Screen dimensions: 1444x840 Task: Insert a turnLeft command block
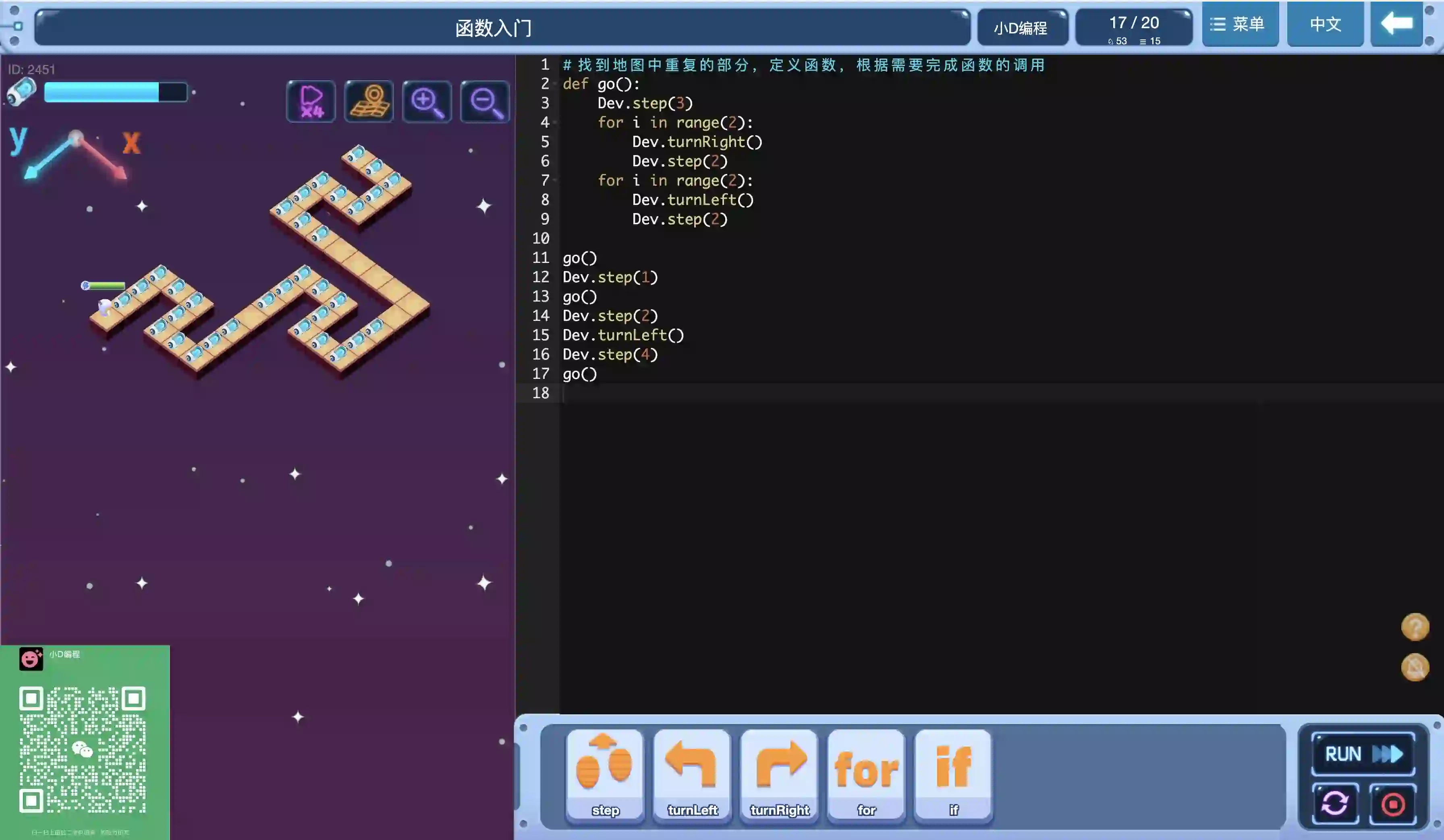point(692,774)
